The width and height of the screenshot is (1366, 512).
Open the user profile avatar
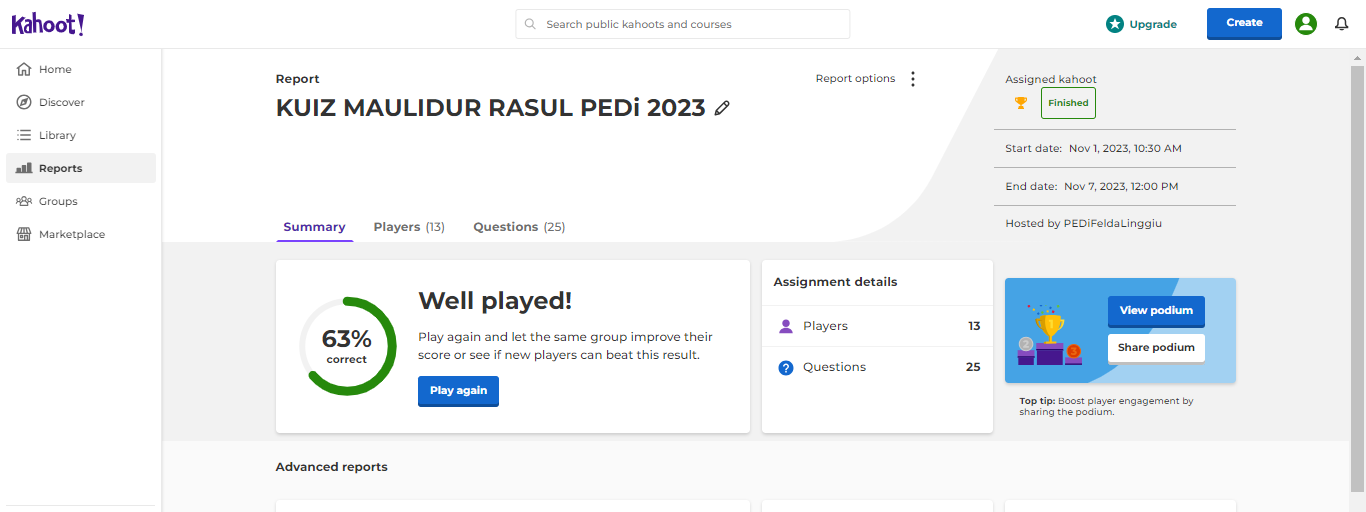(1305, 24)
